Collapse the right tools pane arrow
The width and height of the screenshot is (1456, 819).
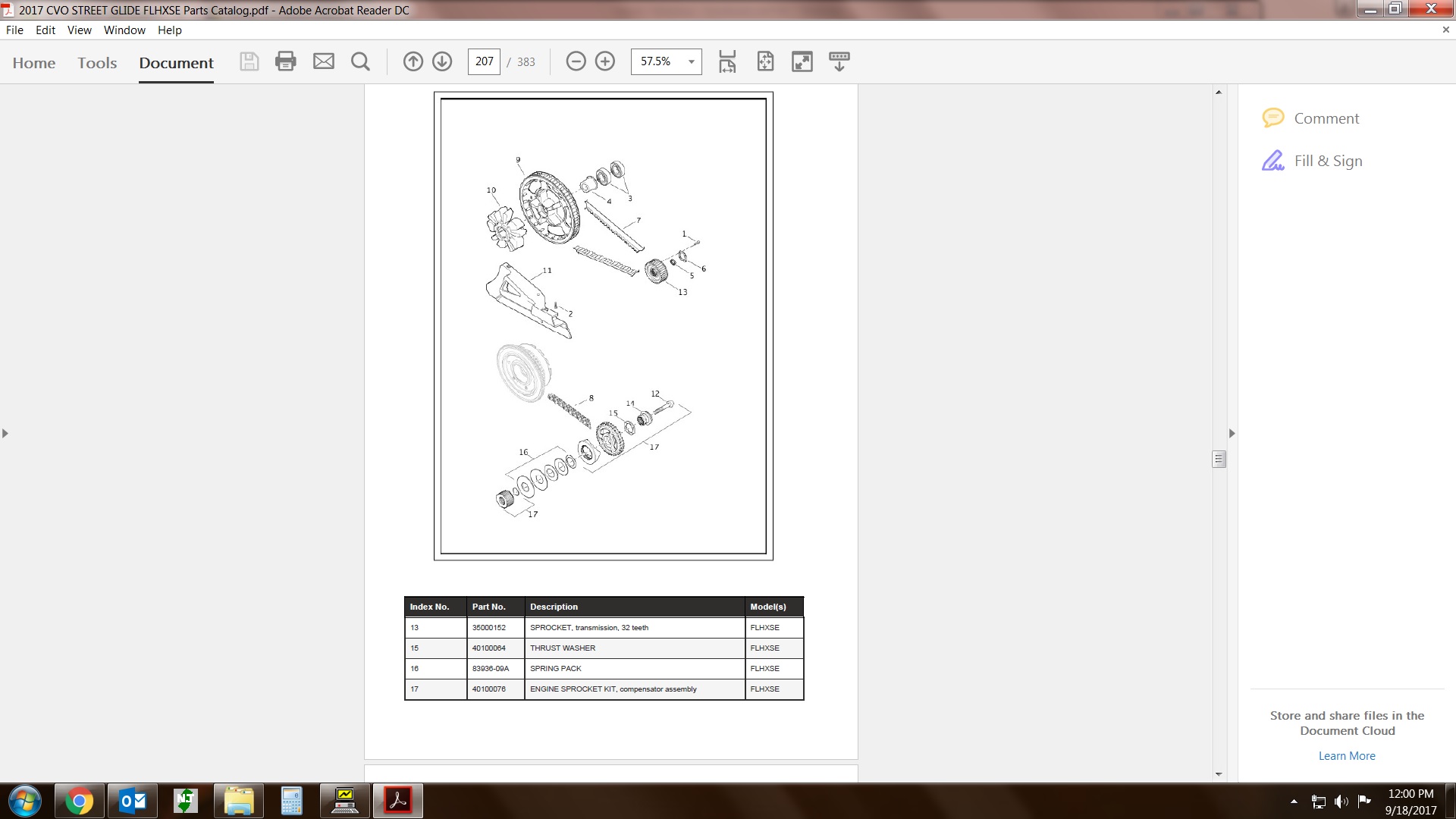pyautogui.click(x=1232, y=434)
